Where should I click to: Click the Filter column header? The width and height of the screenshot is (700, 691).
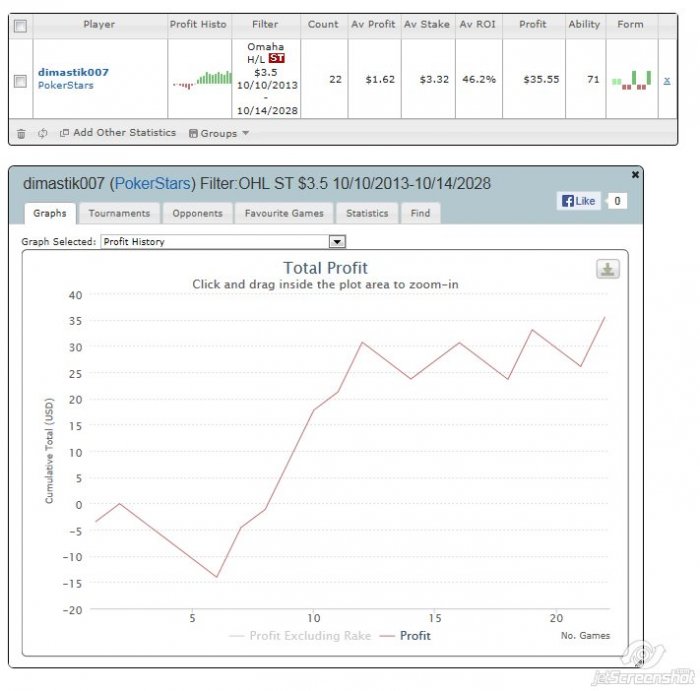[x=265, y=25]
